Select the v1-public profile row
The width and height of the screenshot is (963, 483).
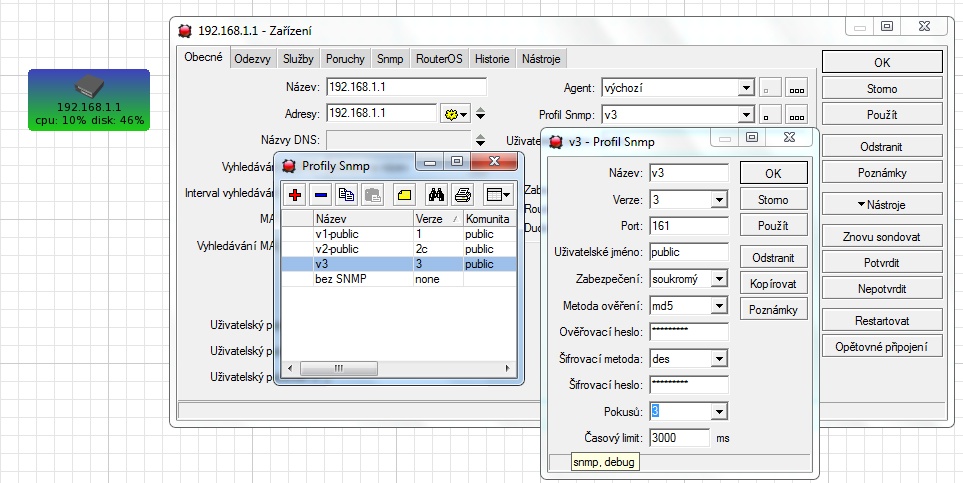399,234
